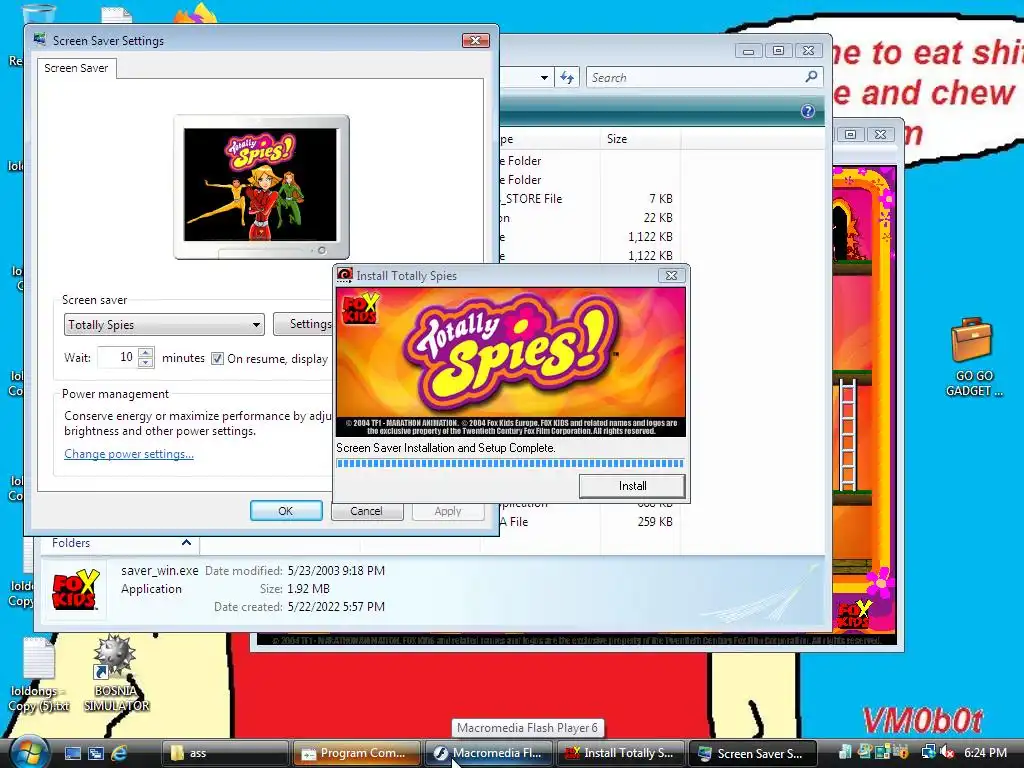1024x768 pixels.
Task: Sort by the Size column header
Action: pos(639,139)
